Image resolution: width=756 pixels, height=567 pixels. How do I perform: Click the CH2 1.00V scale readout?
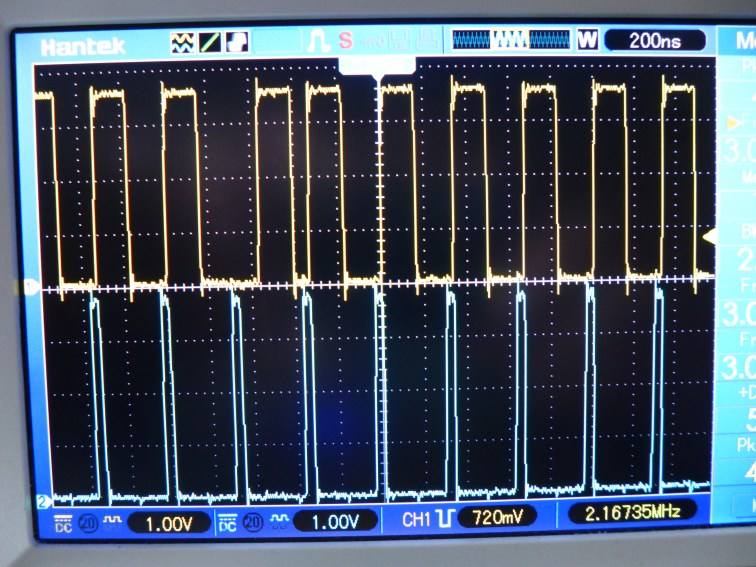333,520
